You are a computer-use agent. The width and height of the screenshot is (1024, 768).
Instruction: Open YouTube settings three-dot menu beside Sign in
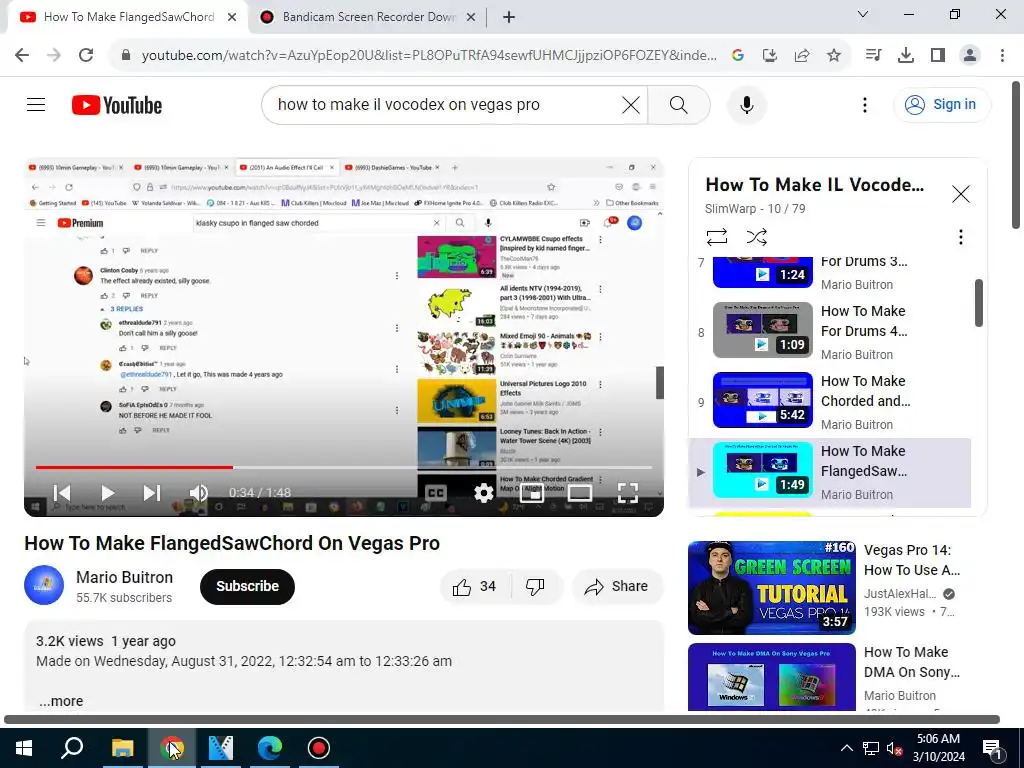tap(865, 105)
